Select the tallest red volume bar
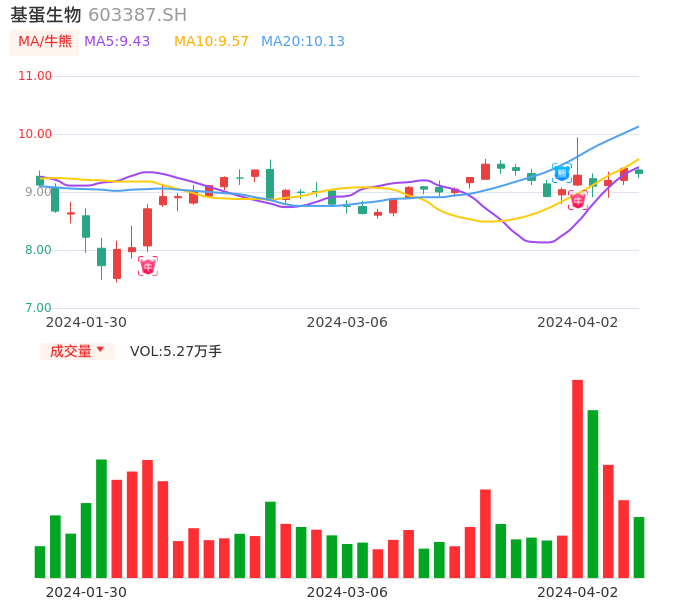The height and width of the screenshot is (606, 686). (577, 478)
